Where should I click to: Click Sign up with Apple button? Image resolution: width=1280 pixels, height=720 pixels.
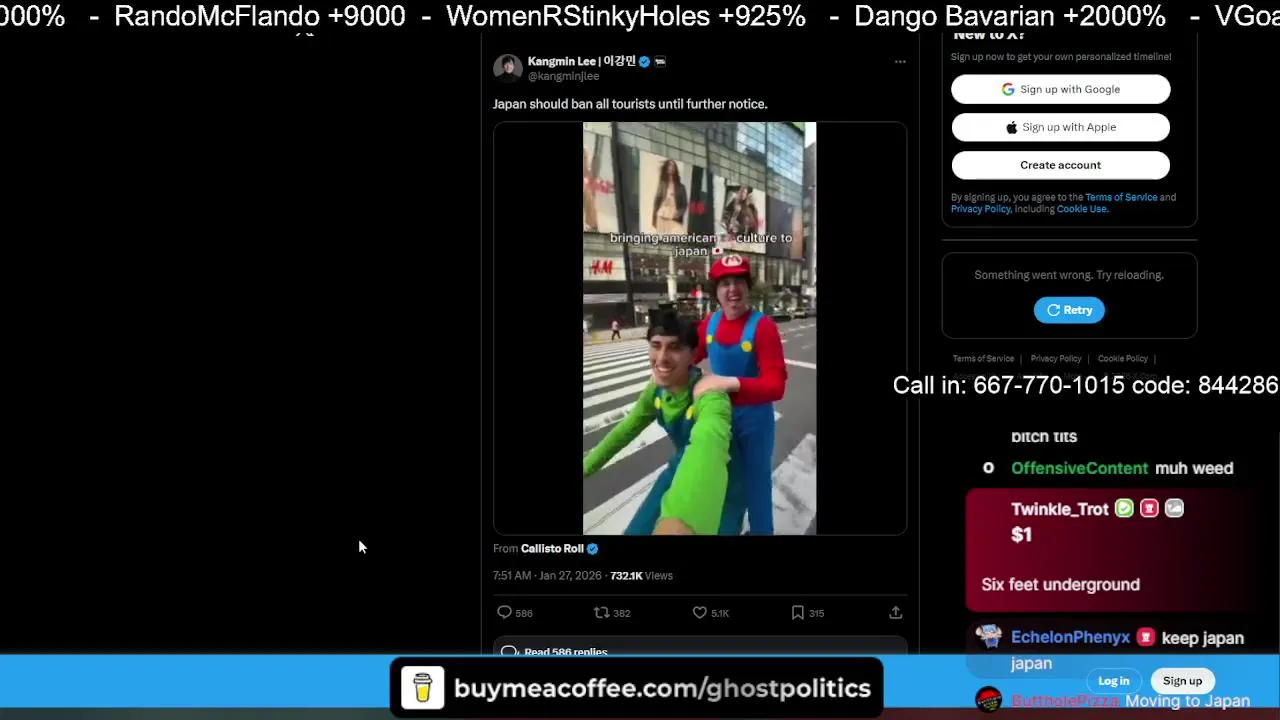(1060, 127)
